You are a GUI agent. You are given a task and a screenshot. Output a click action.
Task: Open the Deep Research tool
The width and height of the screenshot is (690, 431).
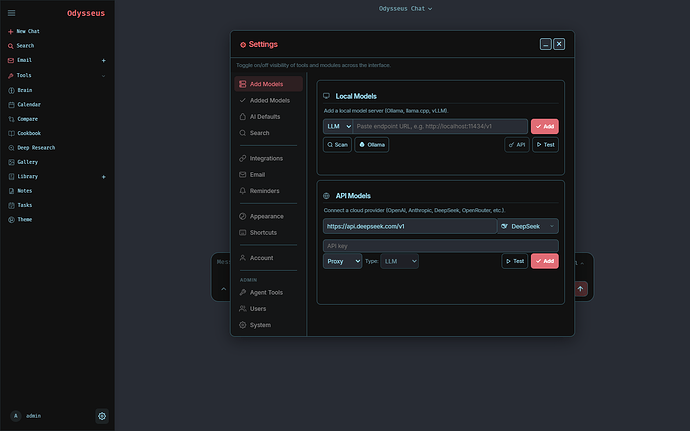(32, 148)
